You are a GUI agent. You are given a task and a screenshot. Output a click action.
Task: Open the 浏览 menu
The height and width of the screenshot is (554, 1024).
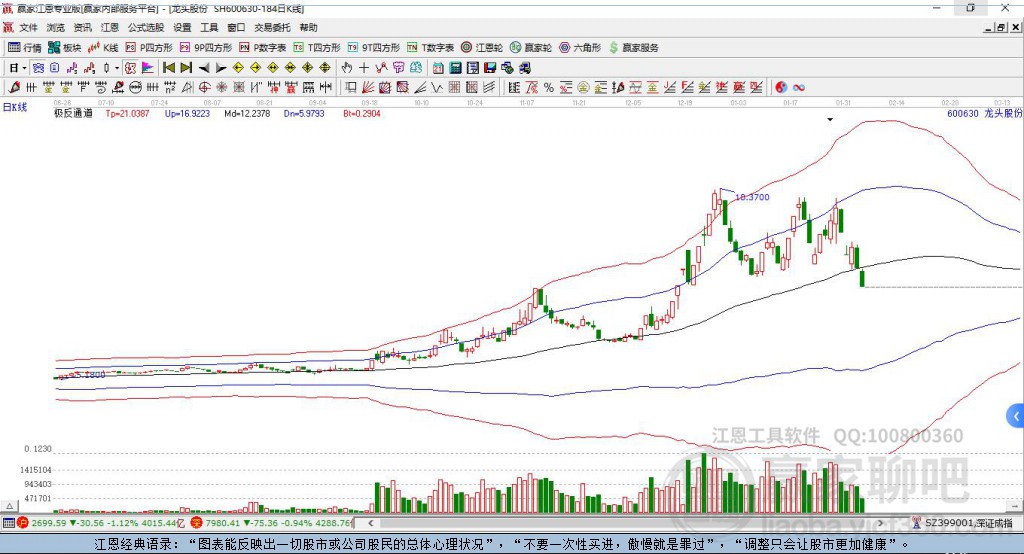(56, 27)
